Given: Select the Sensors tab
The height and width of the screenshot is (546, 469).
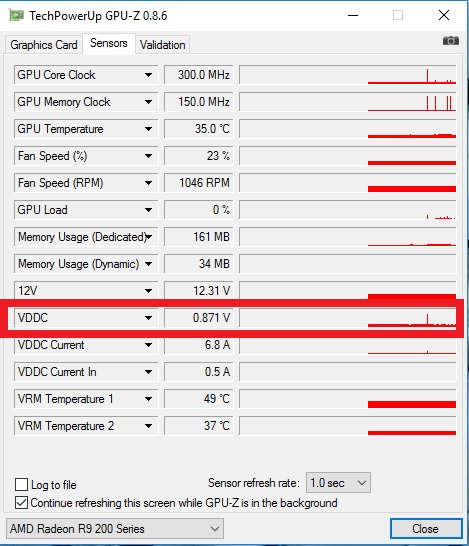Looking at the screenshot, I should pyautogui.click(x=109, y=43).
